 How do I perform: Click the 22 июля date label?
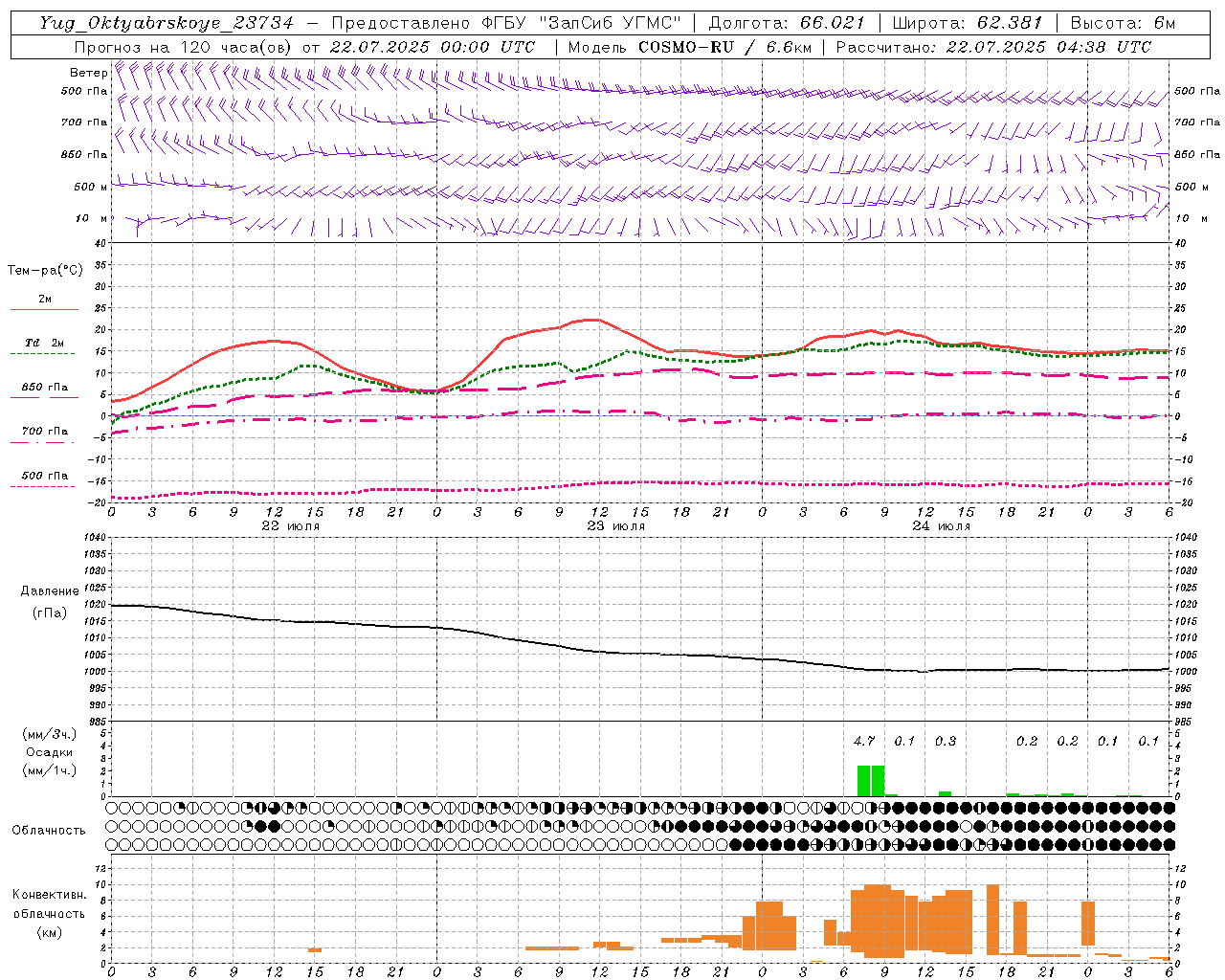(291, 526)
